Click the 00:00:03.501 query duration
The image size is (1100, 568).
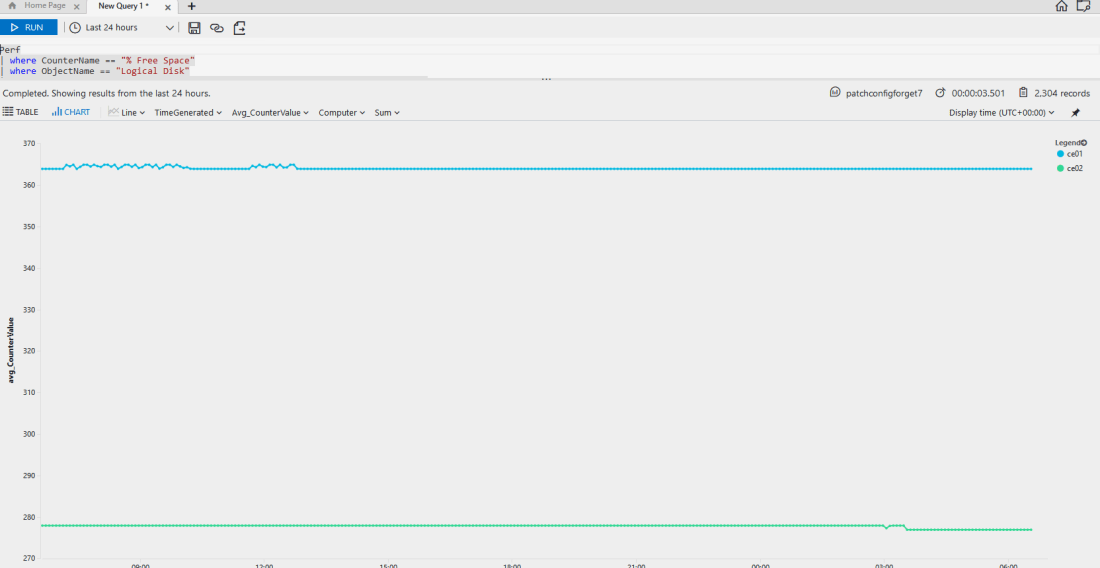979,93
